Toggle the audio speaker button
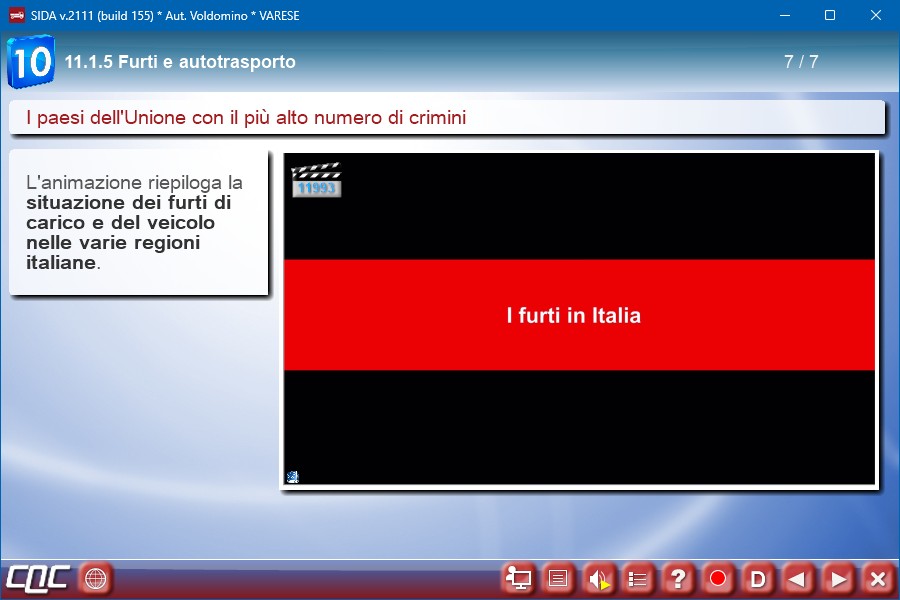 [x=598, y=578]
